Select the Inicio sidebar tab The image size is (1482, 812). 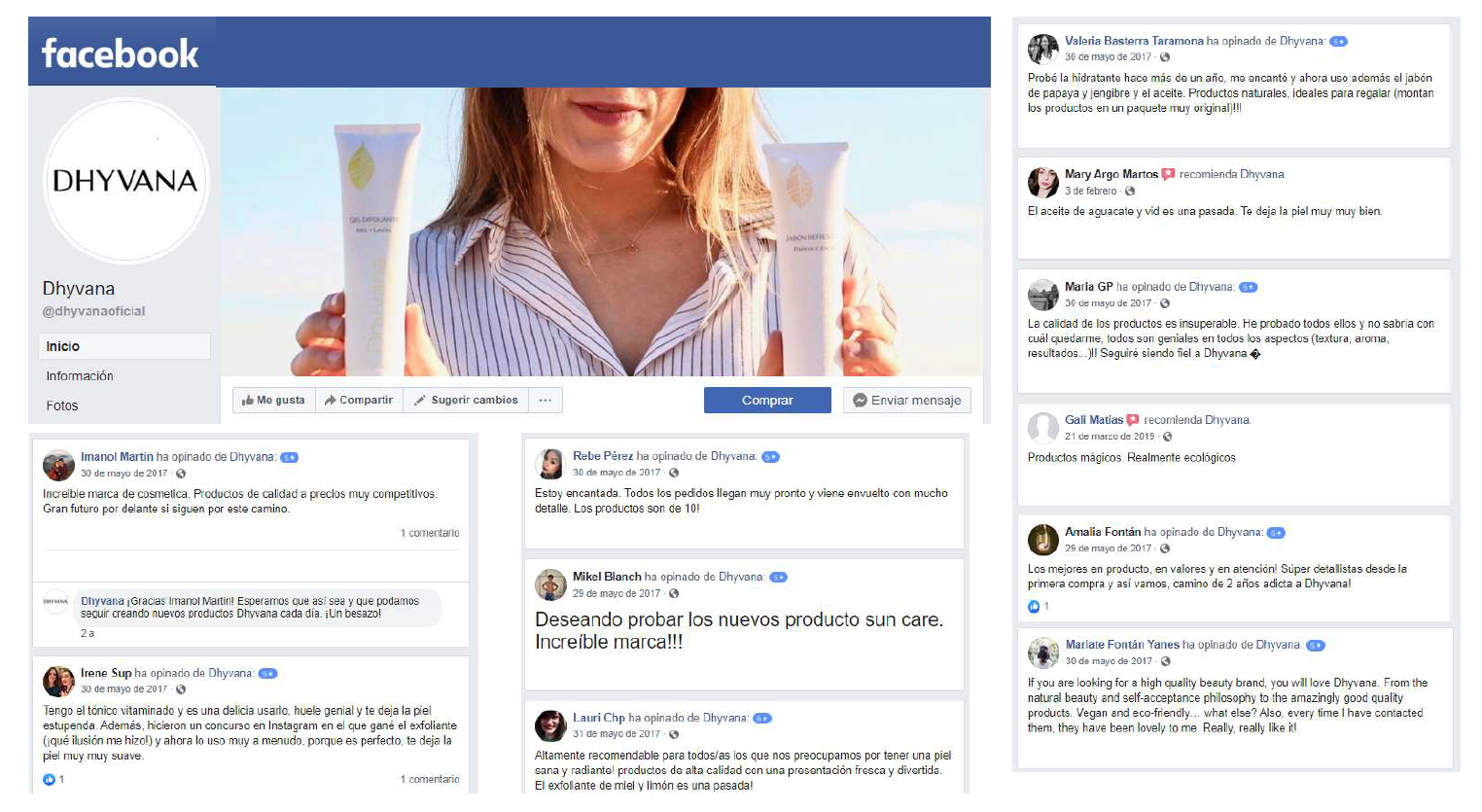click(x=124, y=346)
